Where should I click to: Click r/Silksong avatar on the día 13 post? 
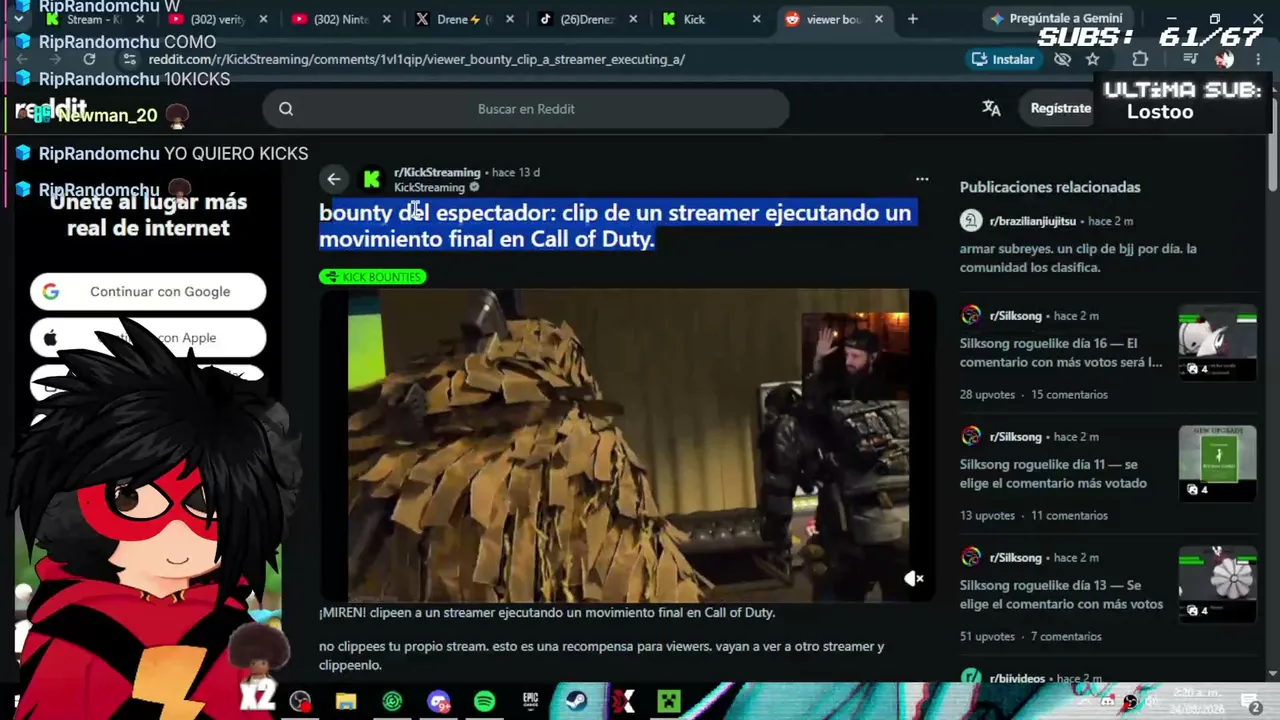(x=970, y=558)
